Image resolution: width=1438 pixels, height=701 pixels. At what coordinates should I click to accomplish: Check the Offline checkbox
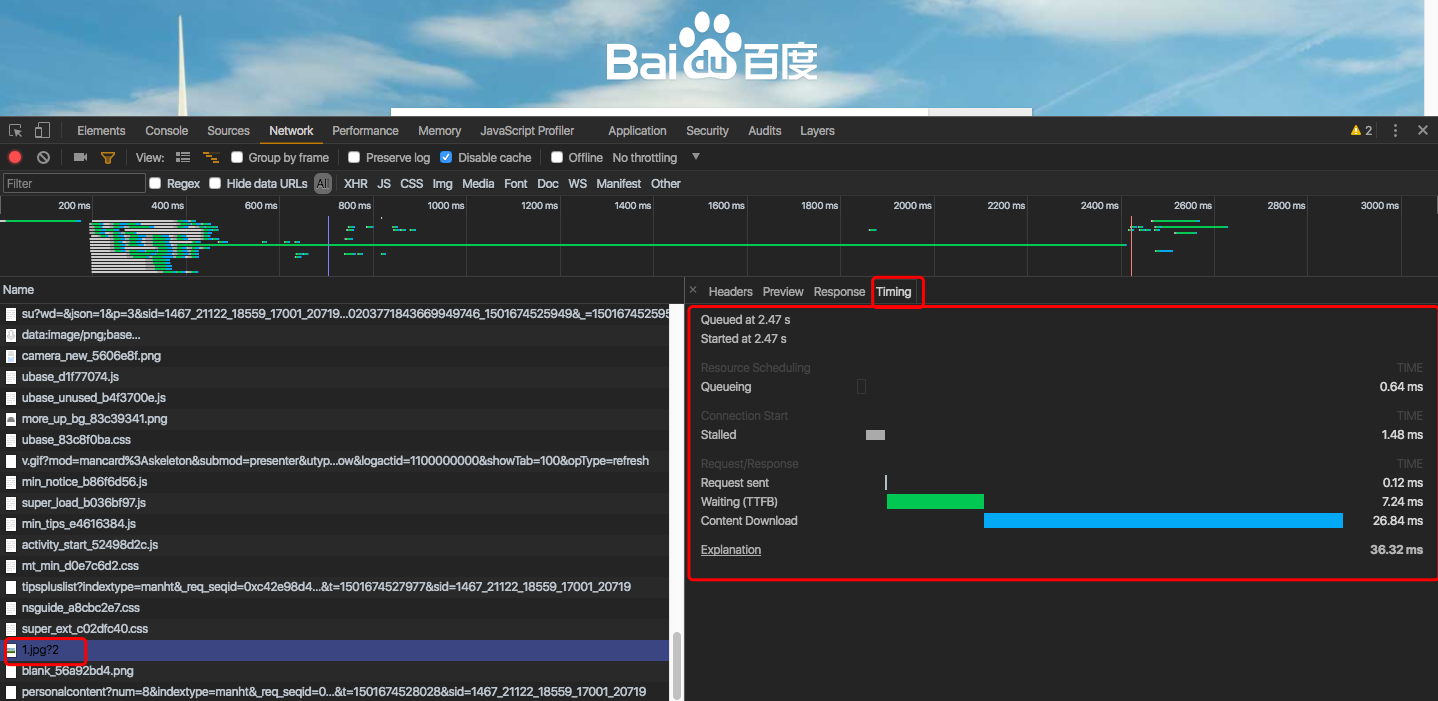[557, 157]
